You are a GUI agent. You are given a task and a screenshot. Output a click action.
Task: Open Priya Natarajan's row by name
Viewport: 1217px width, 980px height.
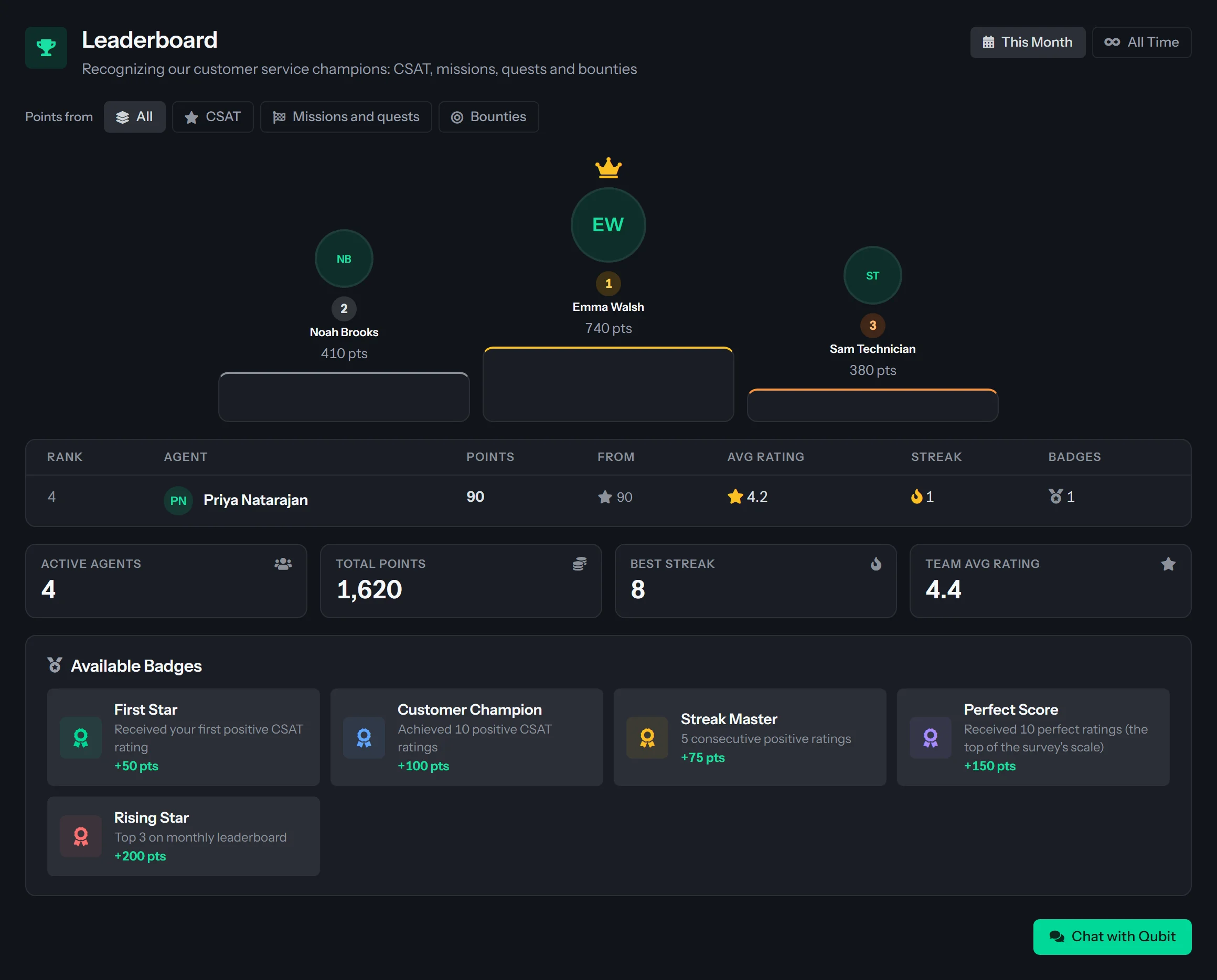point(256,500)
